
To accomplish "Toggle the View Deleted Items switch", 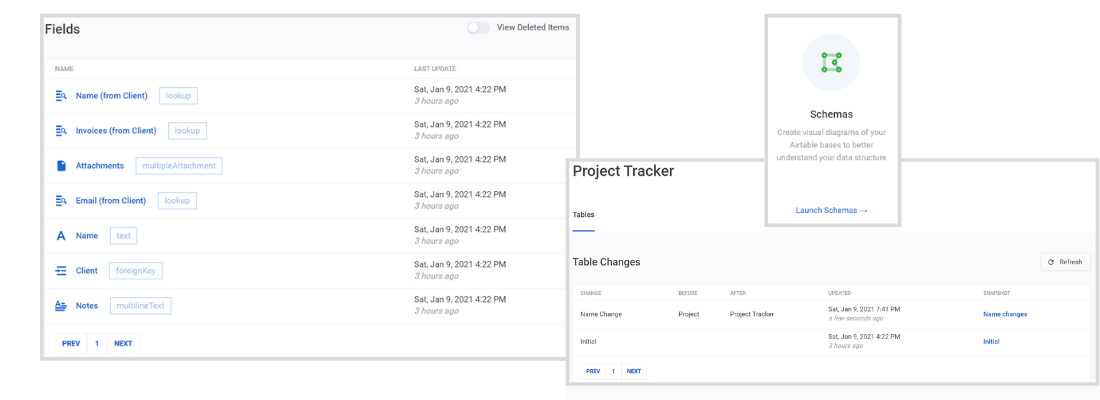I will pos(478,28).
